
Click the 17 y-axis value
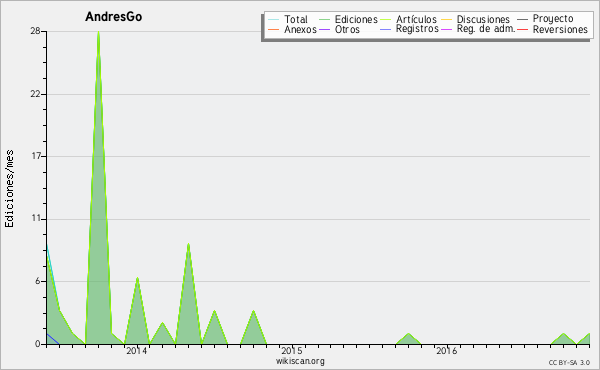[x=36, y=156]
